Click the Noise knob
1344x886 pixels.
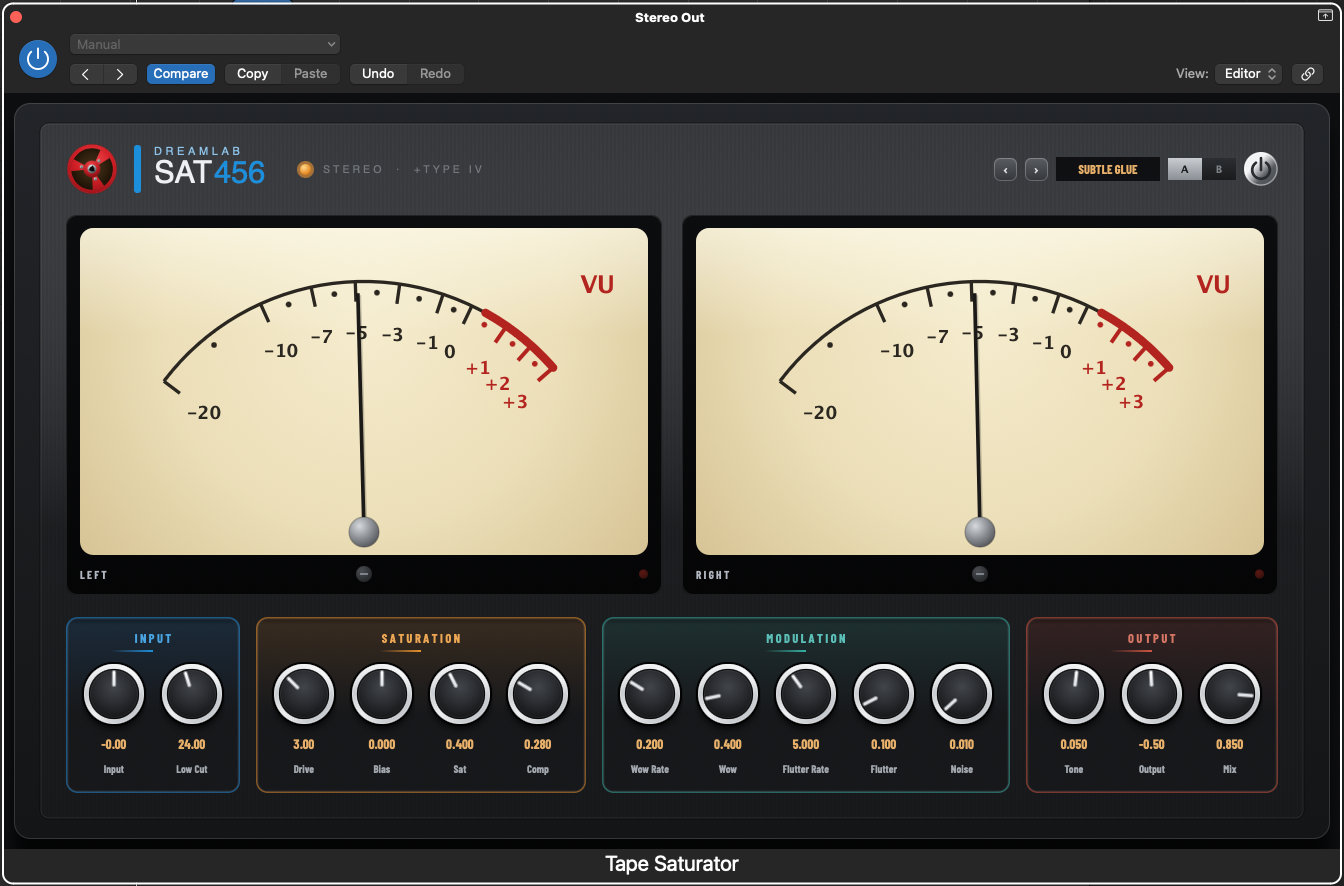[962, 694]
